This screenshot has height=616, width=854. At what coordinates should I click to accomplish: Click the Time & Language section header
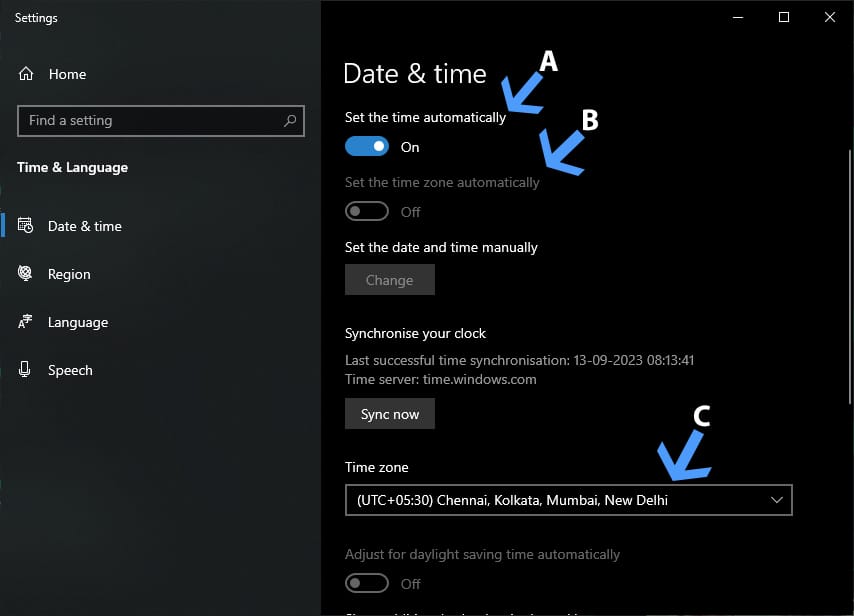point(72,167)
